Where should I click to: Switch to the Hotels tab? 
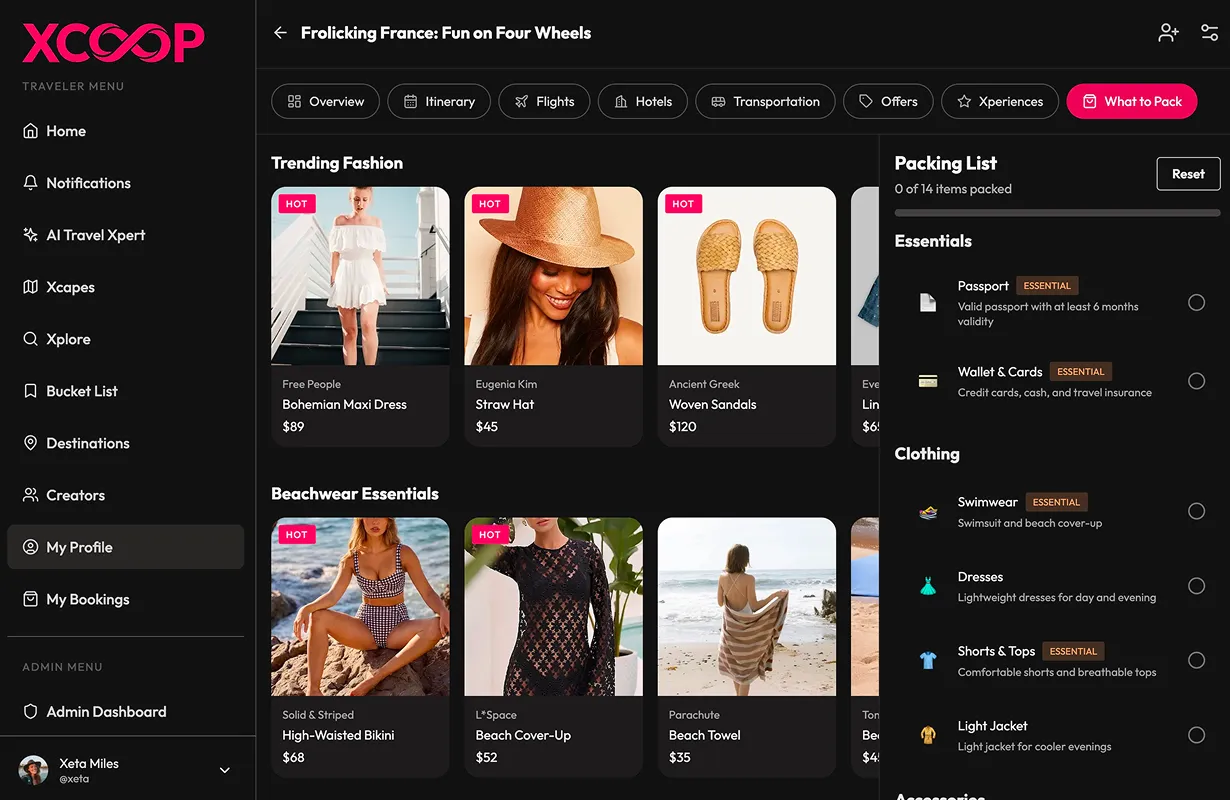click(643, 101)
